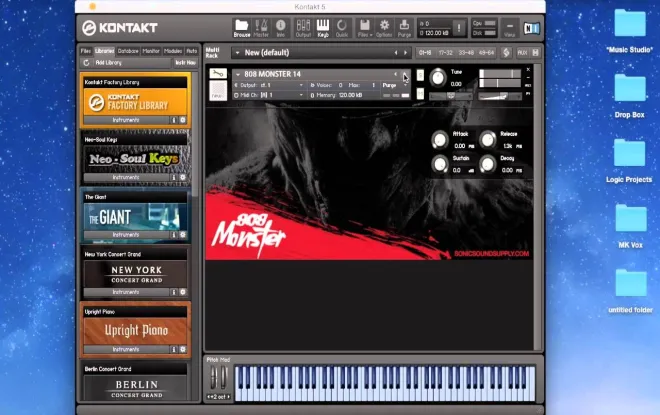The width and height of the screenshot is (660, 415).
Task: Click the +2 oct keyboard transpose control
Action: tap(218, 397)
